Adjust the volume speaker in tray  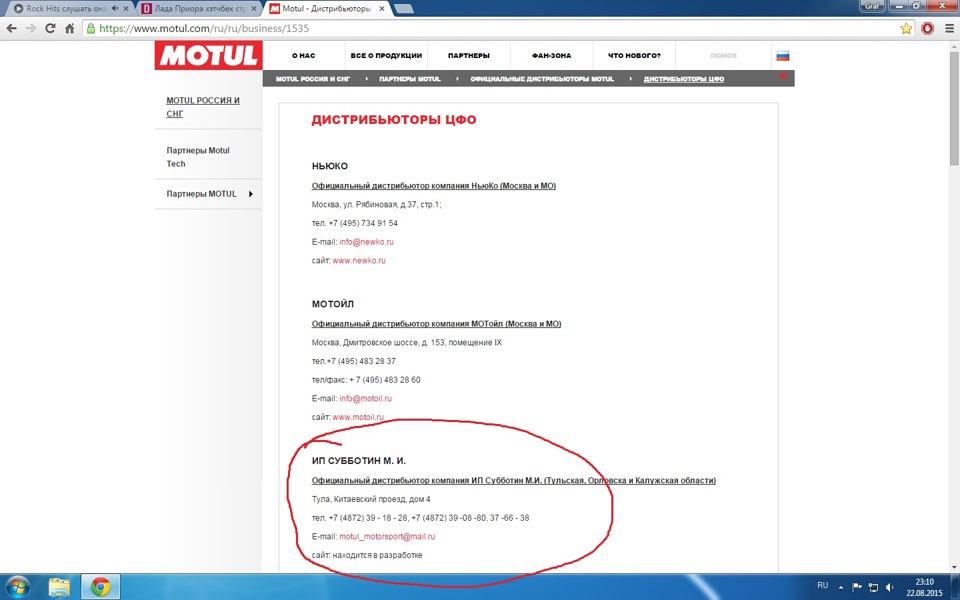coord(890,587)
